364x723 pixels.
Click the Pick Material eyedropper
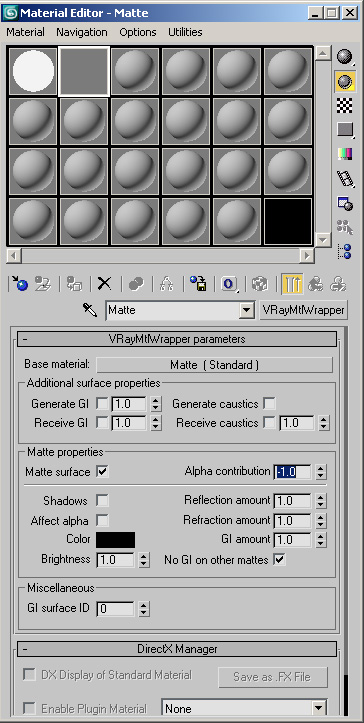click(x=90, y=310)
